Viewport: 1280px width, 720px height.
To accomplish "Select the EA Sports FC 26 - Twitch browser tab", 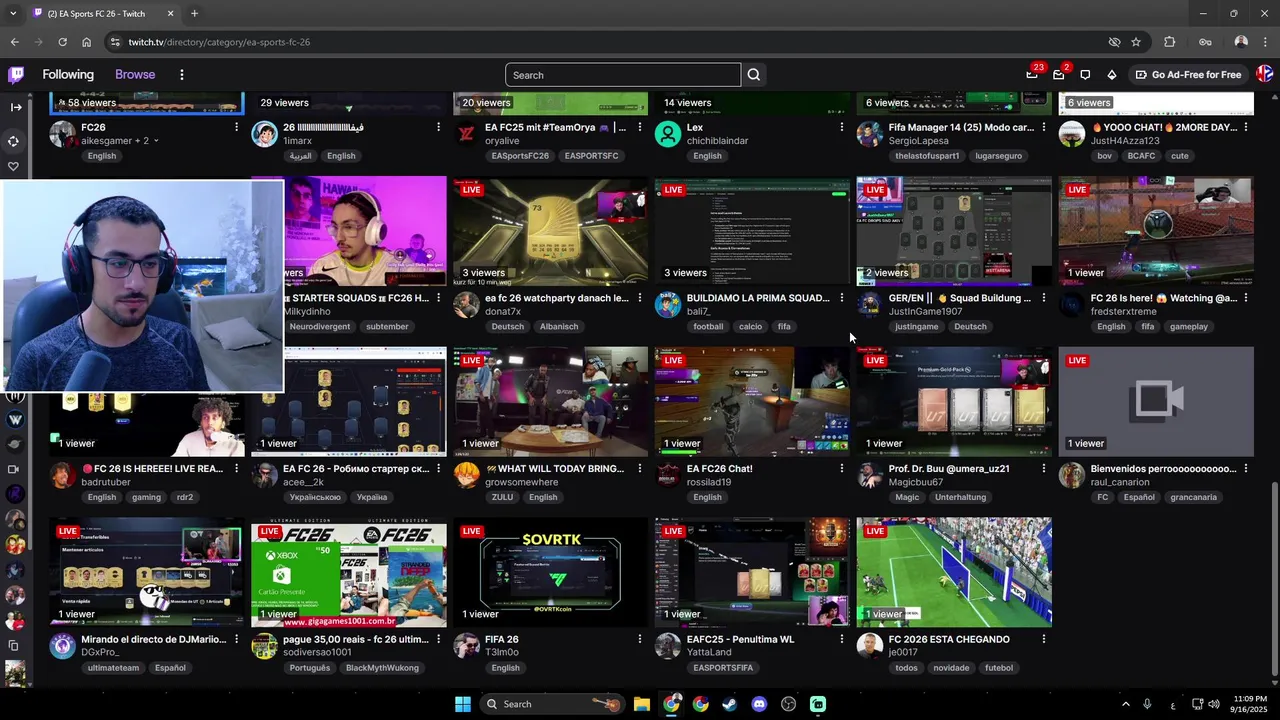I will [x=103, y=14].
